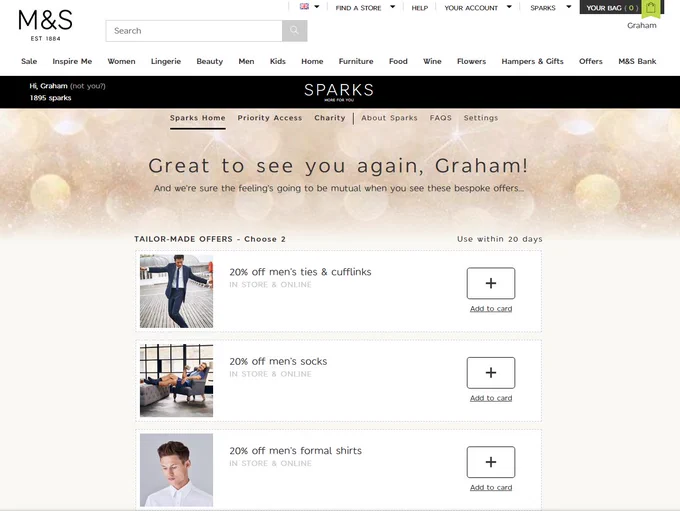Expand the Find a Store dropdown arrow
This screenshot has height=511, width=680.
pyautogui.click(x=392, y=7)
